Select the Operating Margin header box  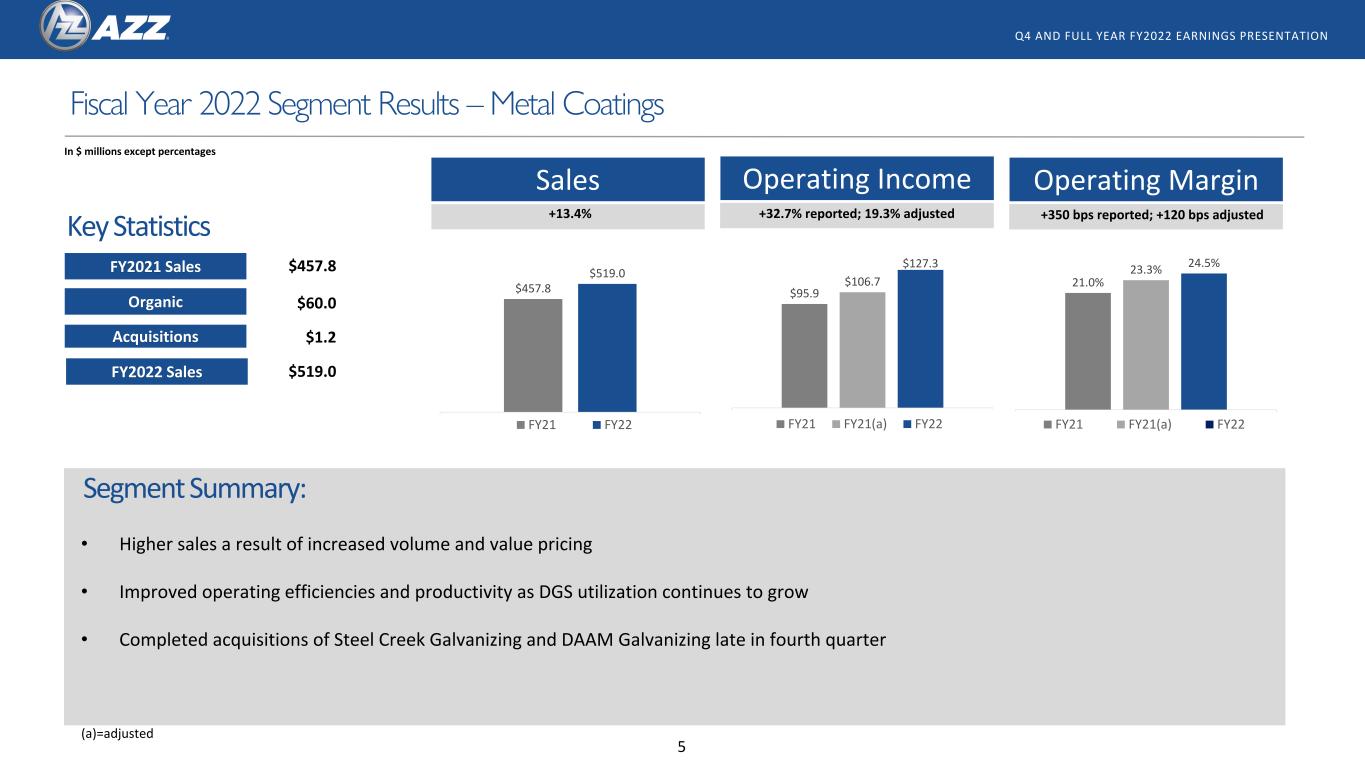(x=1146, y=180)
